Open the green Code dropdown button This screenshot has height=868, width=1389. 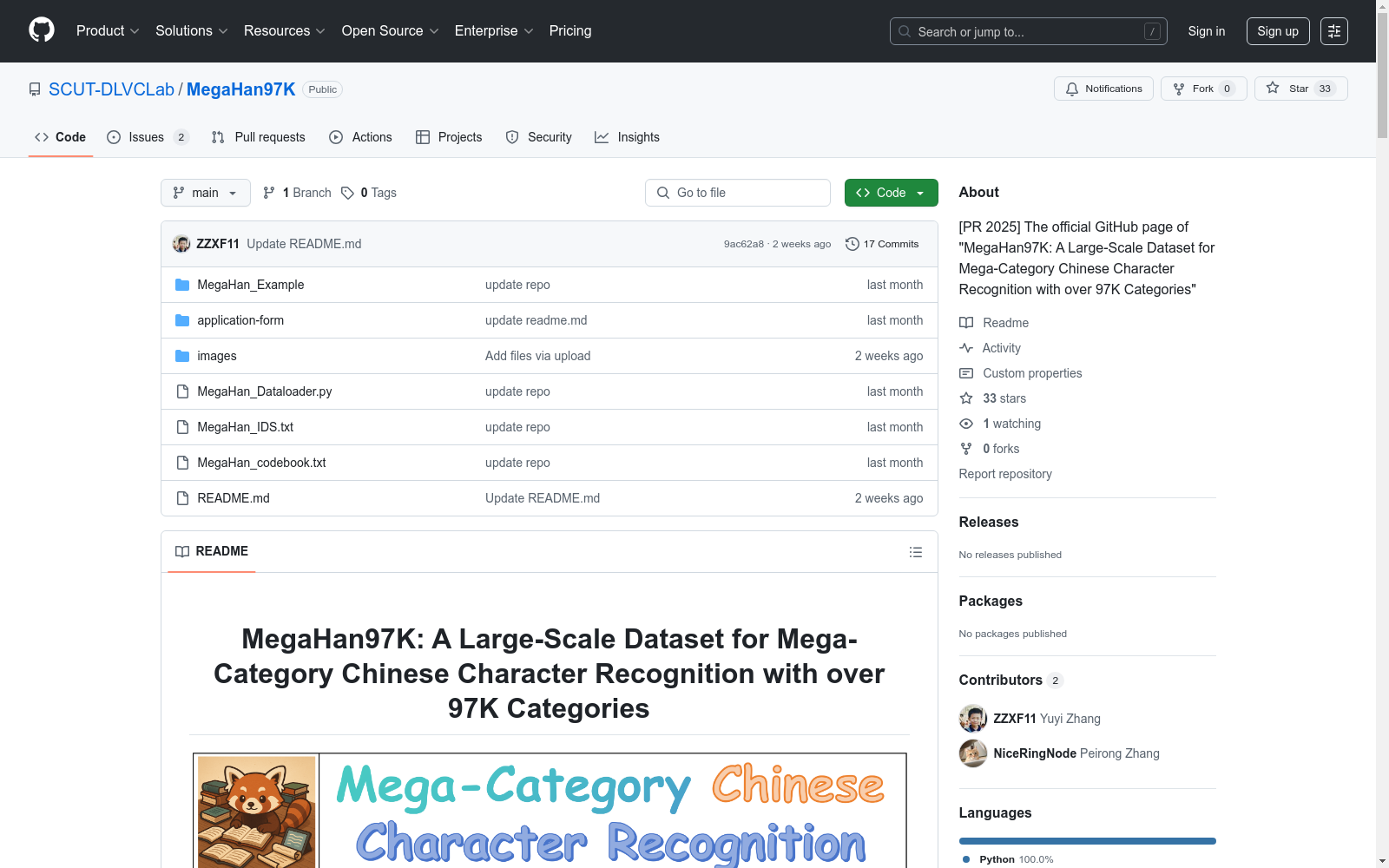[x=891, y=193]
